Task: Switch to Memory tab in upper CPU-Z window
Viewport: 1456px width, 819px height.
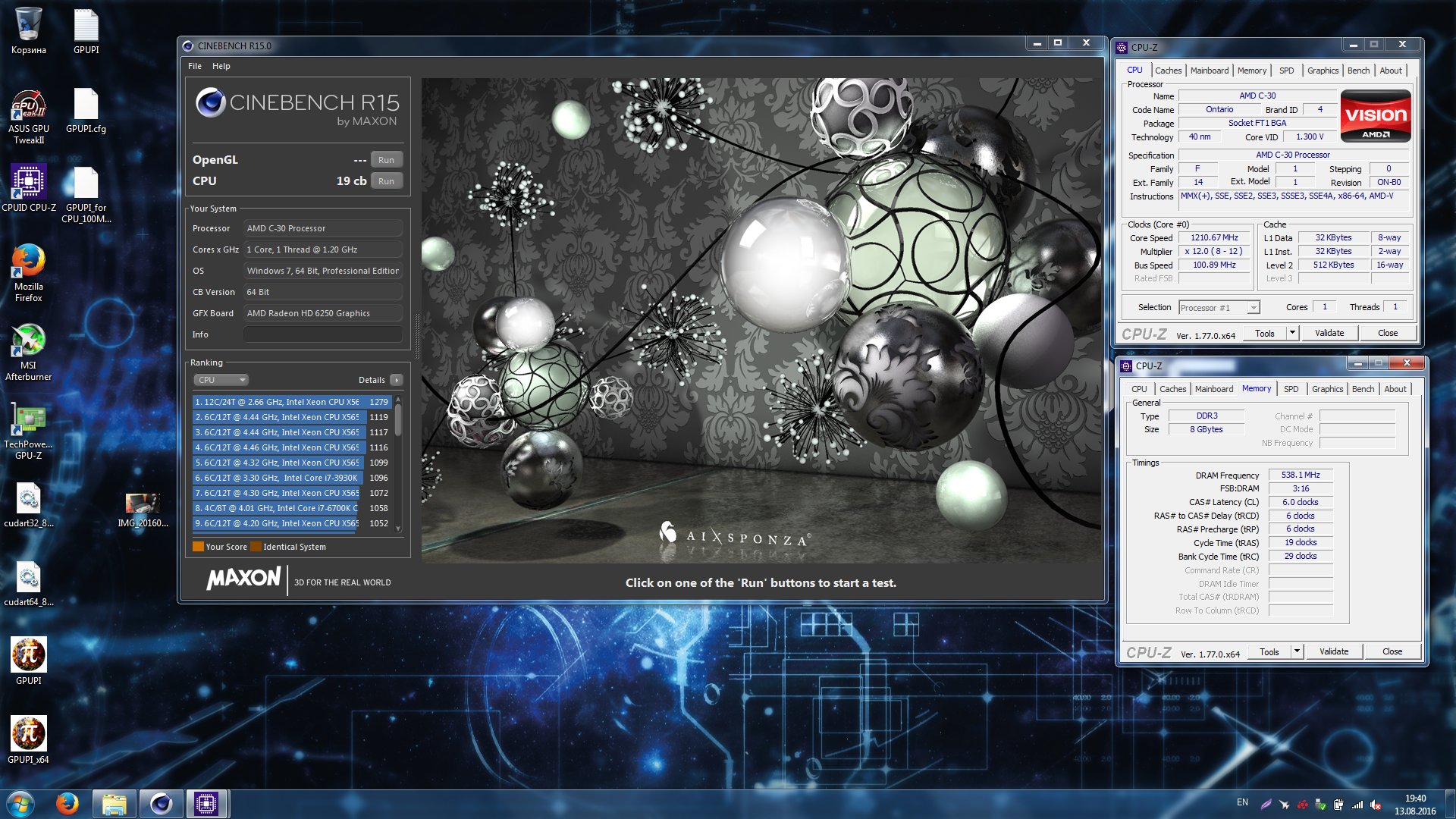Action: [1252, 71]
